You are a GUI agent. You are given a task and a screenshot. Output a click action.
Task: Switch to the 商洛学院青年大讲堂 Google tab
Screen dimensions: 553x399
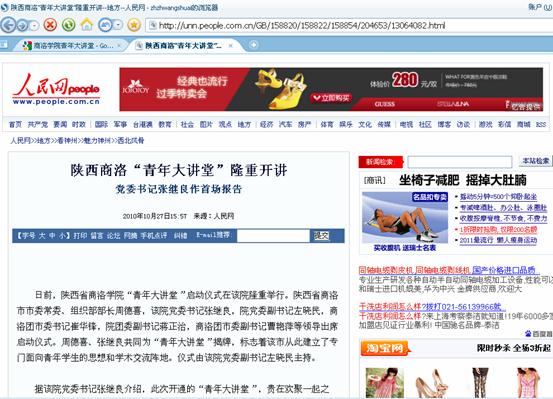tap(71, 46)
